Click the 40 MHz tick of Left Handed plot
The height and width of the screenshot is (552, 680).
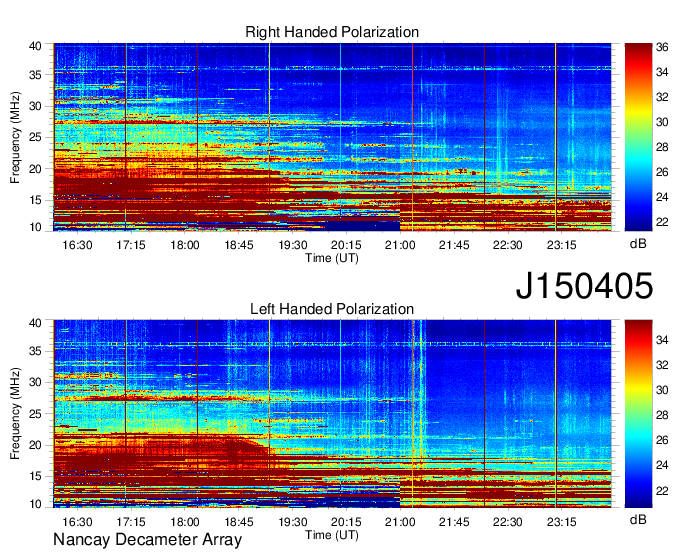click(x=35, y=323)
